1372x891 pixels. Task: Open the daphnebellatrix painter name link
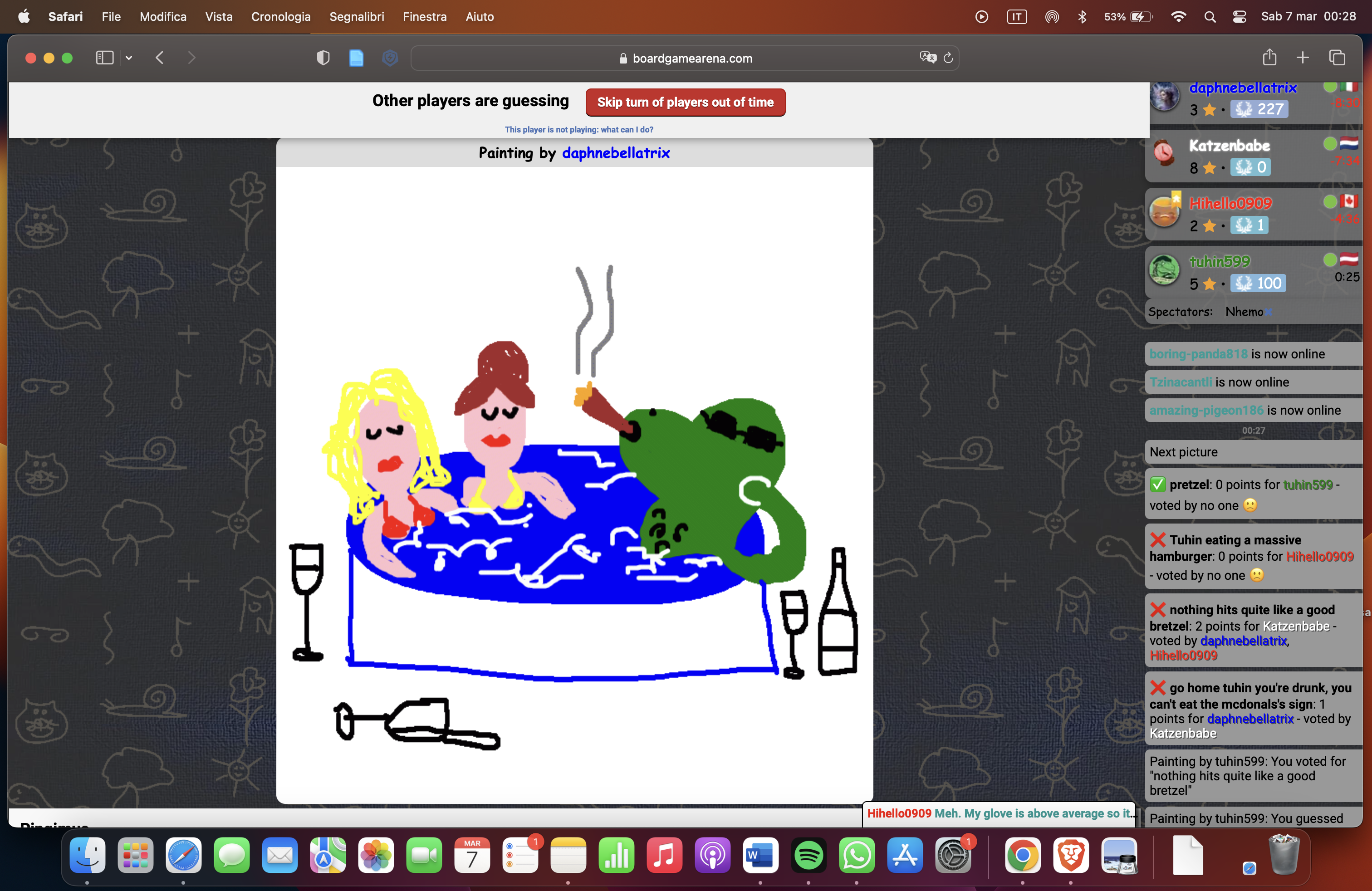[x=616, y=153]
